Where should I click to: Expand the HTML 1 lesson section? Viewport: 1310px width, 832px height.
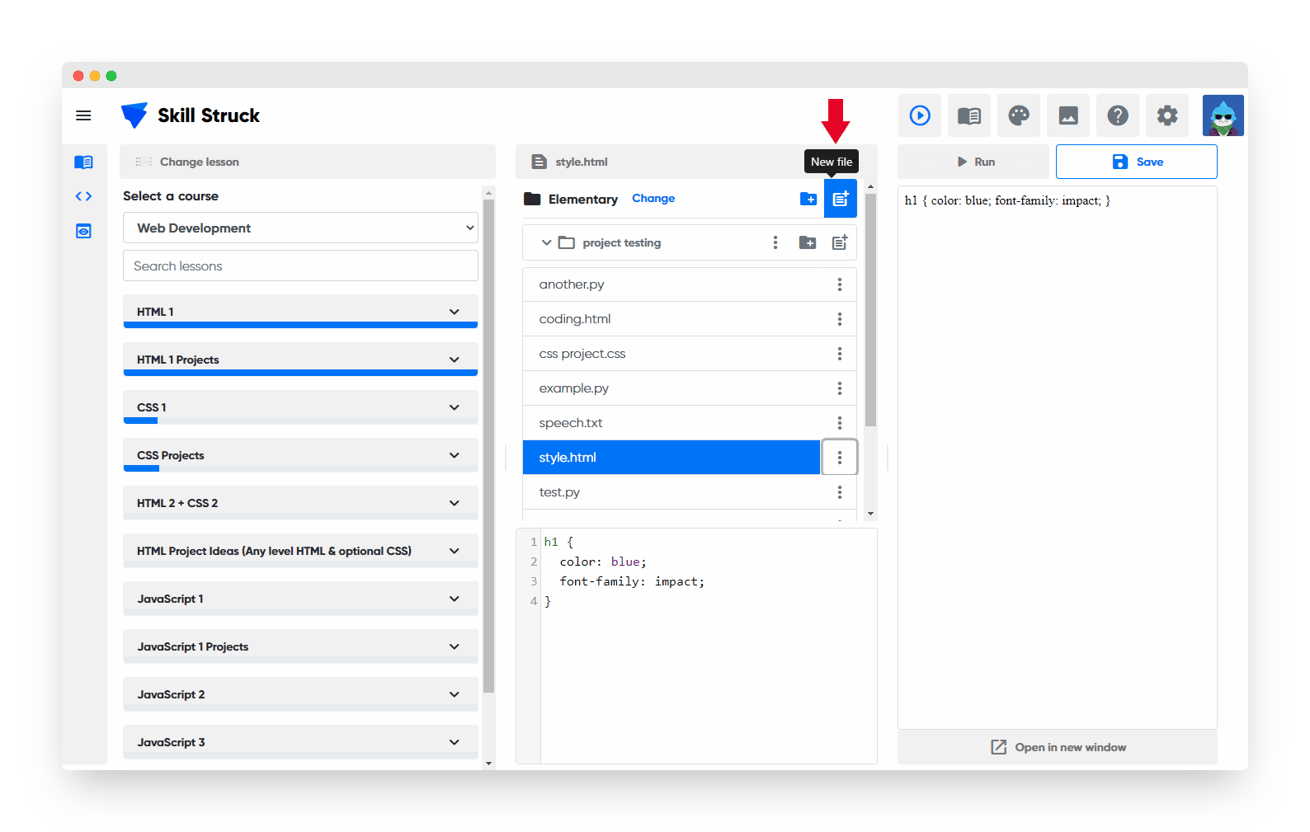click(300, 312)
